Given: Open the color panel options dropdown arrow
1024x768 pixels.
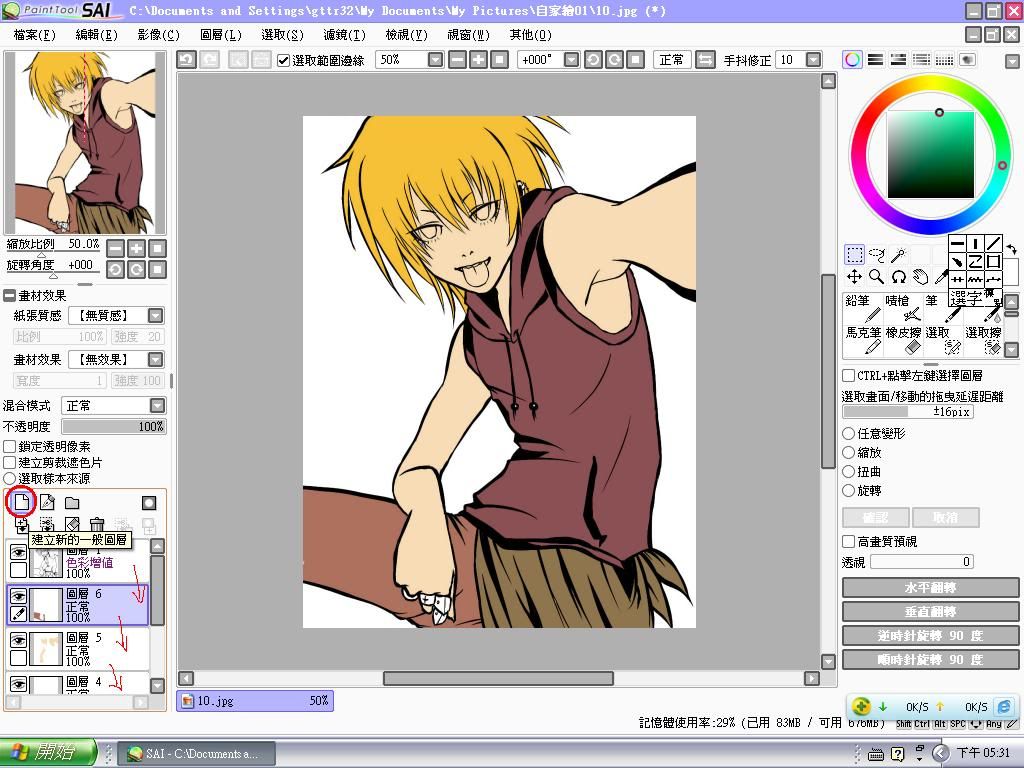Looking at the screenshot, I should 1012,62.
